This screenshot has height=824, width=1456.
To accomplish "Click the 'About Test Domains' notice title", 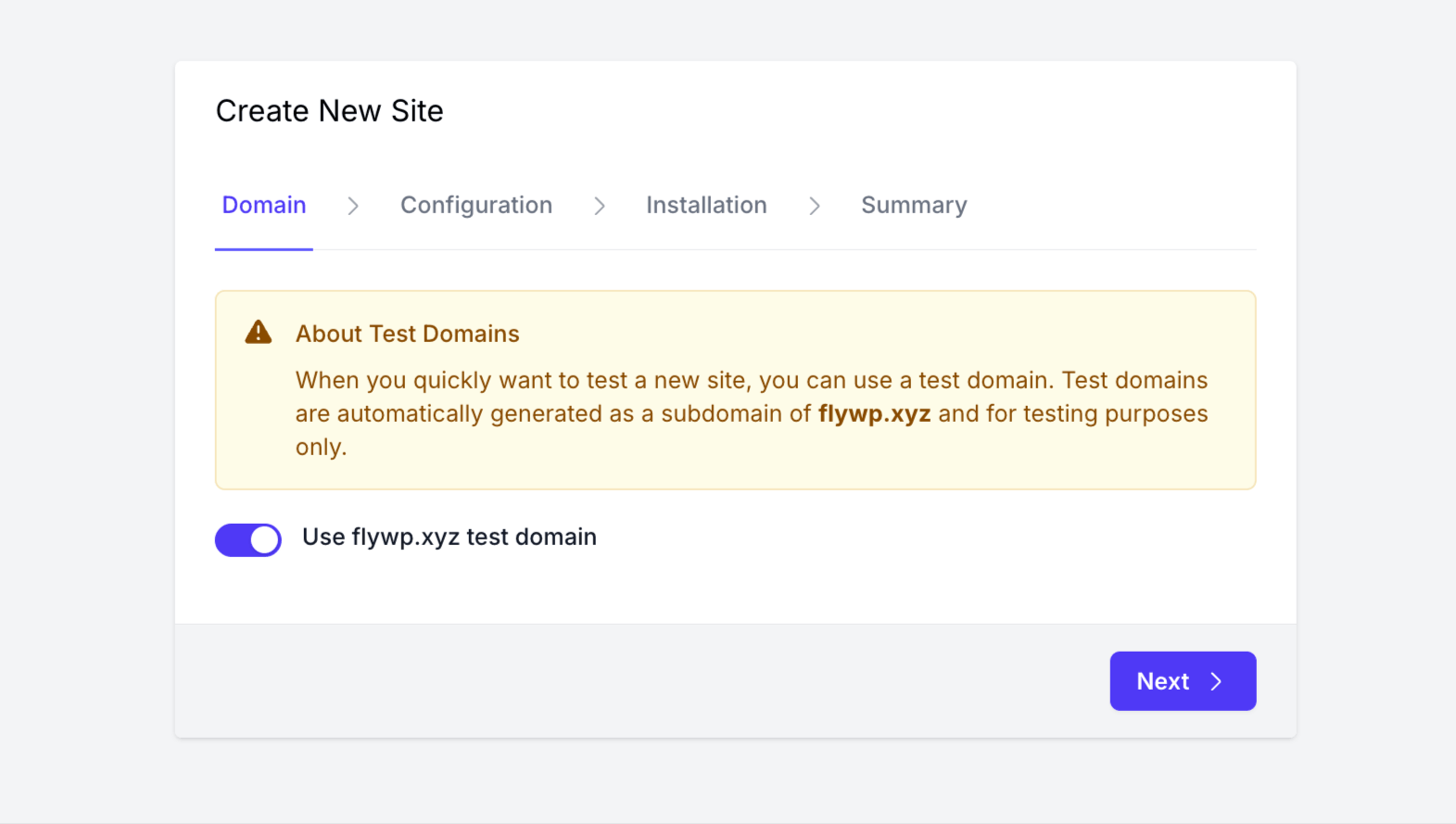I will click(408, 334).
